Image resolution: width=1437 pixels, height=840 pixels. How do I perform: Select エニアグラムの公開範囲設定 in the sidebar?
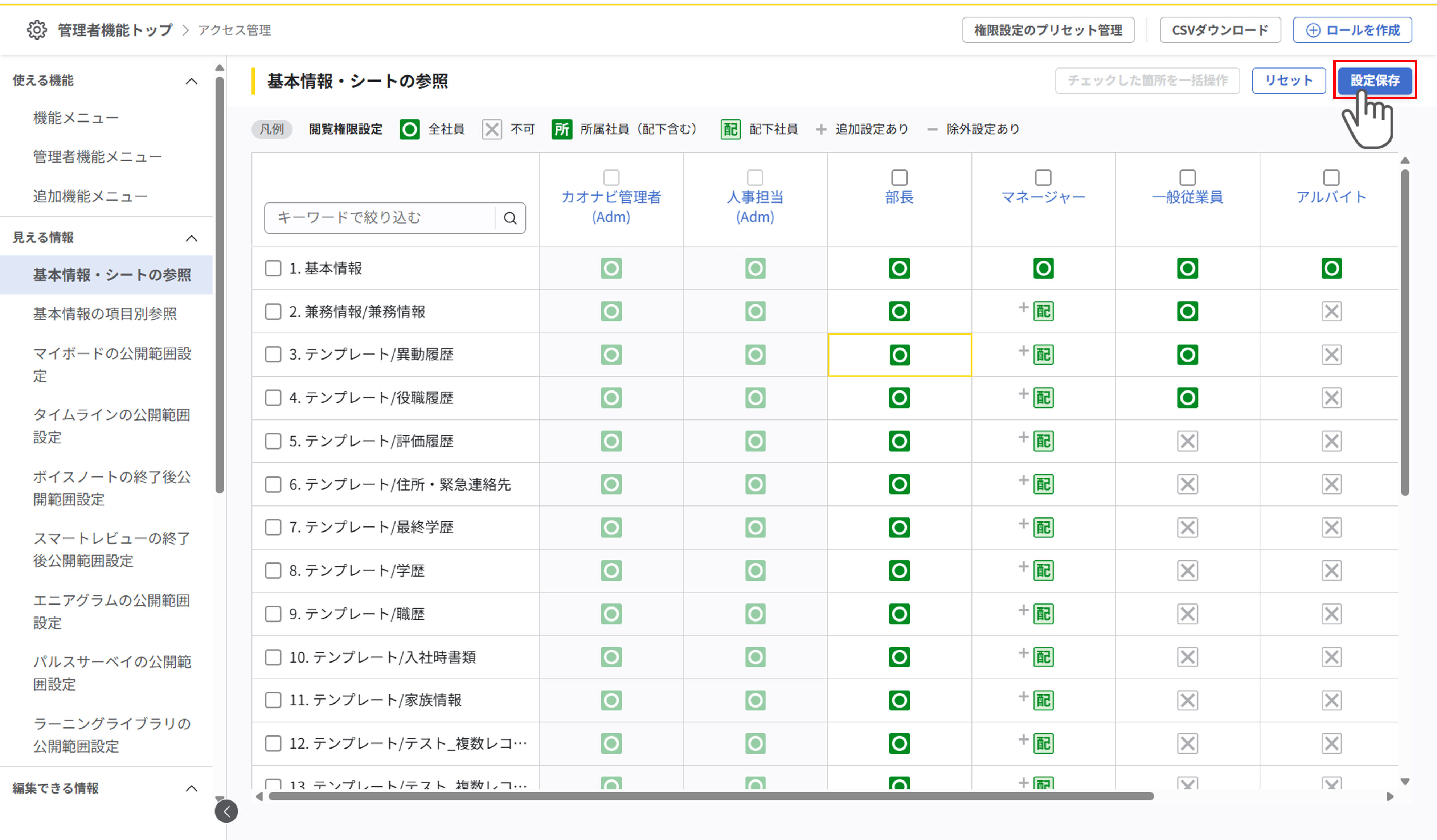(x=112, y=611)
